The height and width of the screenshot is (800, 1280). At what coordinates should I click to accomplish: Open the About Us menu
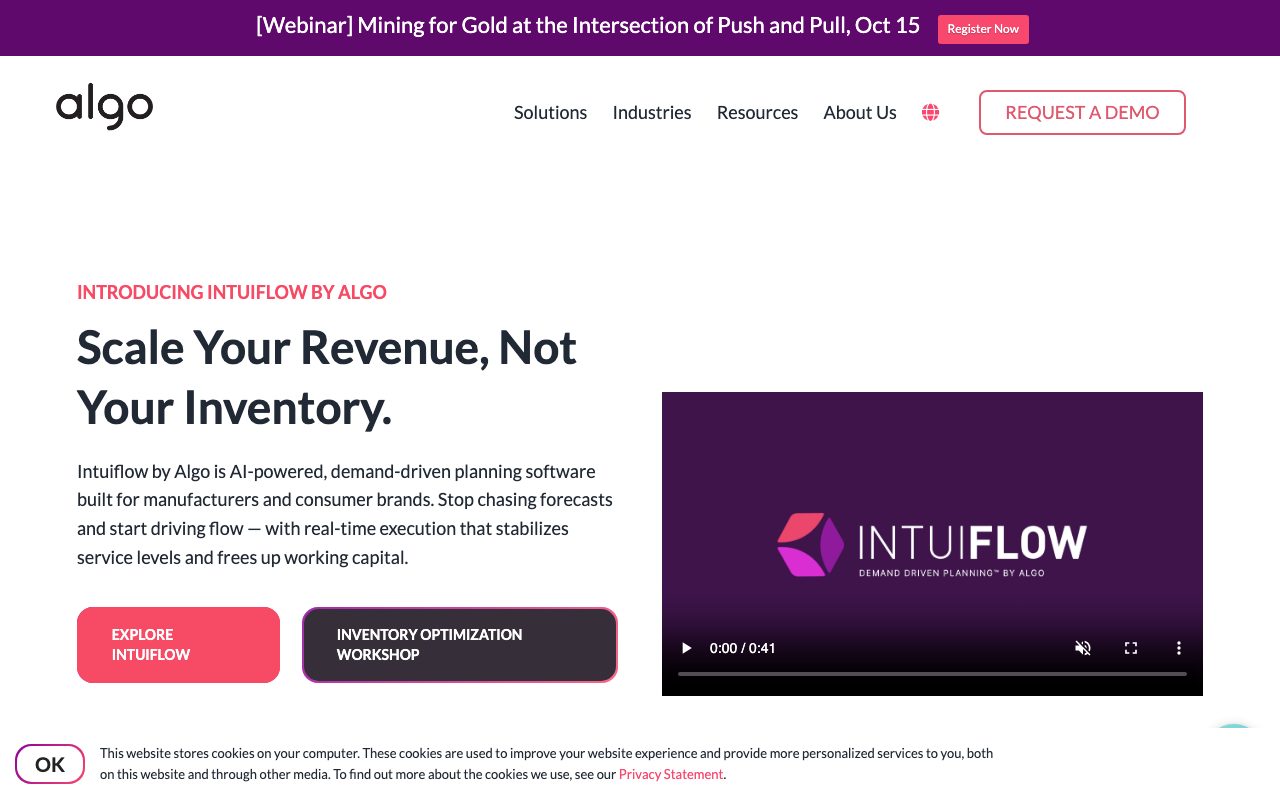coord(860,112)
